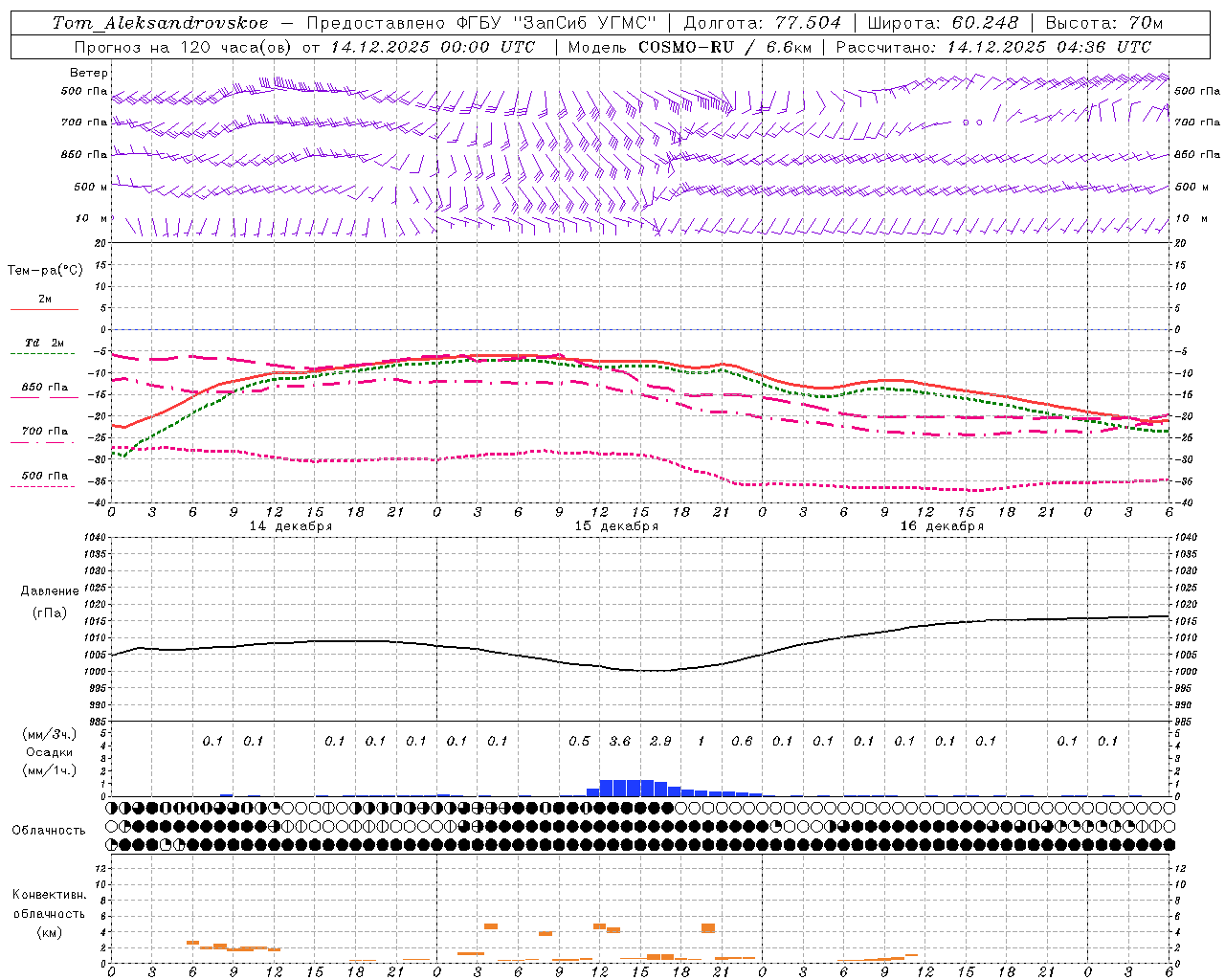Click the forecast start time 14.12.2025 00:00 UTC
1225x980 pixels.
pyautogui.click(x=433, y=47)
